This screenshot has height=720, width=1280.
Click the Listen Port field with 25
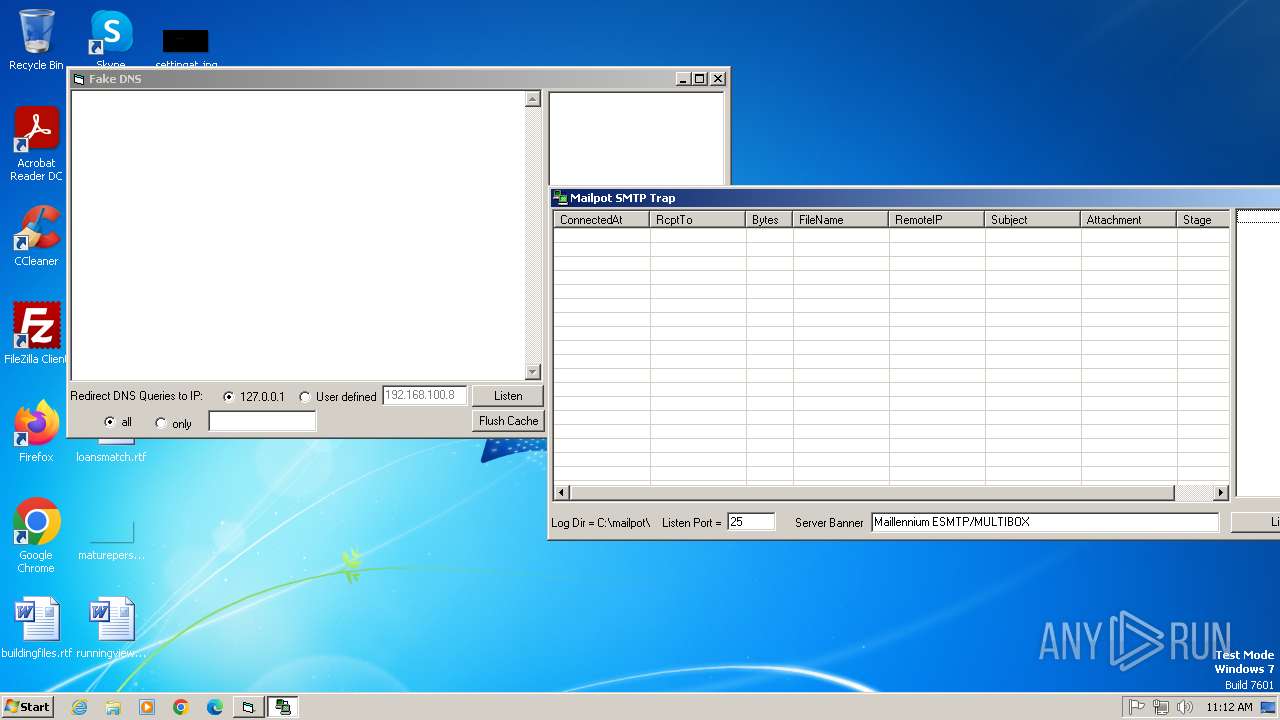(x=751, y=522)
